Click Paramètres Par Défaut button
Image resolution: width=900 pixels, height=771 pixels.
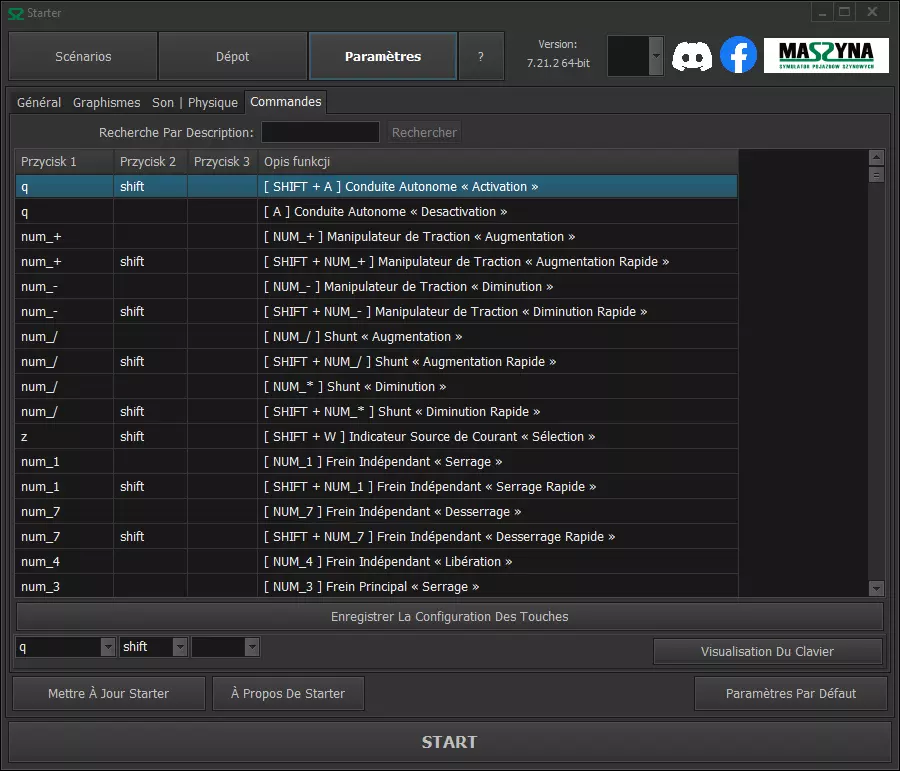pyautogui.click(x=790, y=693)
